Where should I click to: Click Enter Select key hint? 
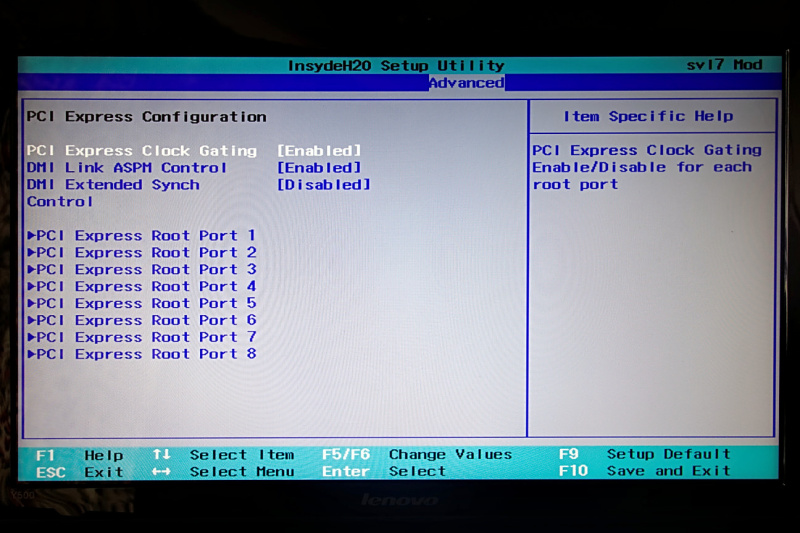pos(384,471)
